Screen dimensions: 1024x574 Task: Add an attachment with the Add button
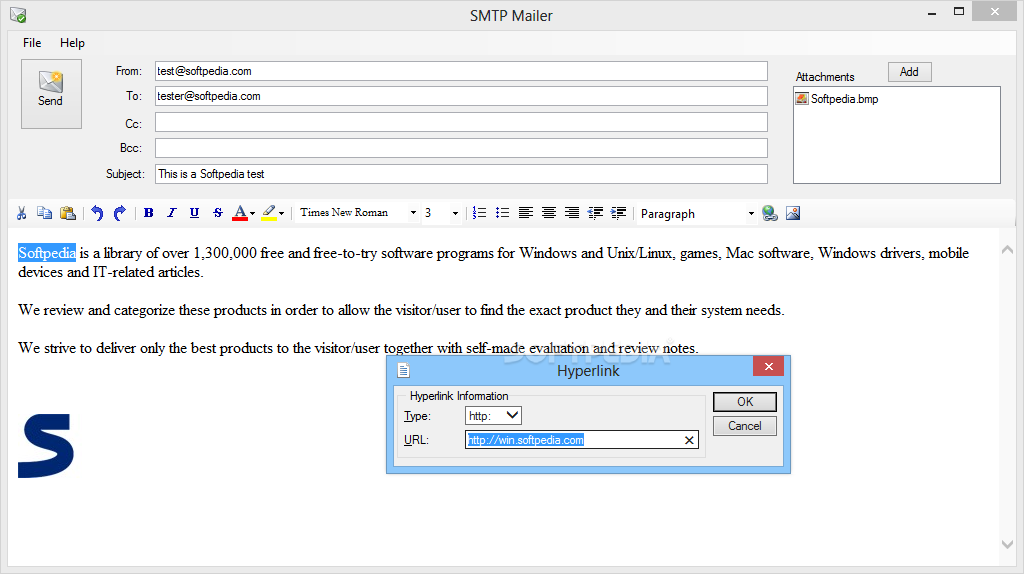click(909, 72)
